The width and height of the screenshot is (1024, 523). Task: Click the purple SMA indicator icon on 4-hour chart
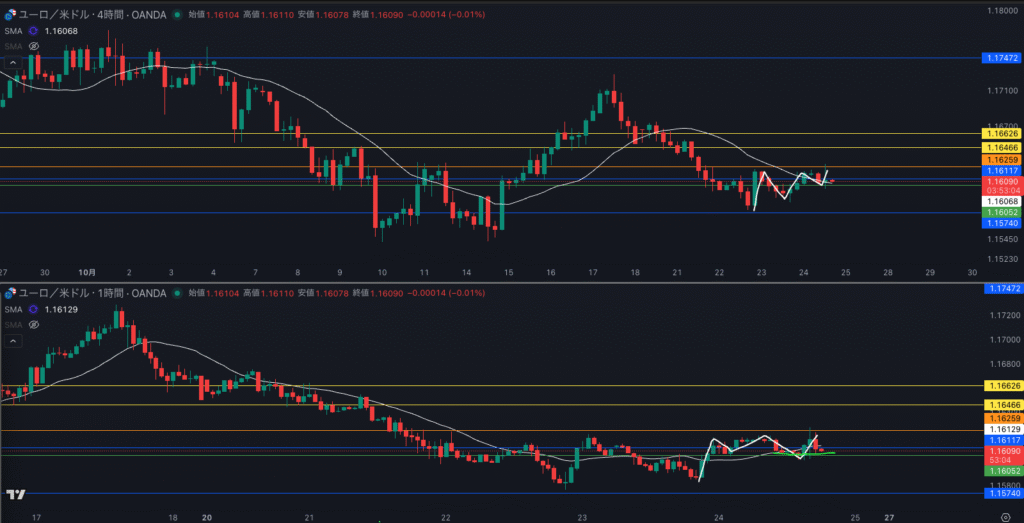coord(33,31)
